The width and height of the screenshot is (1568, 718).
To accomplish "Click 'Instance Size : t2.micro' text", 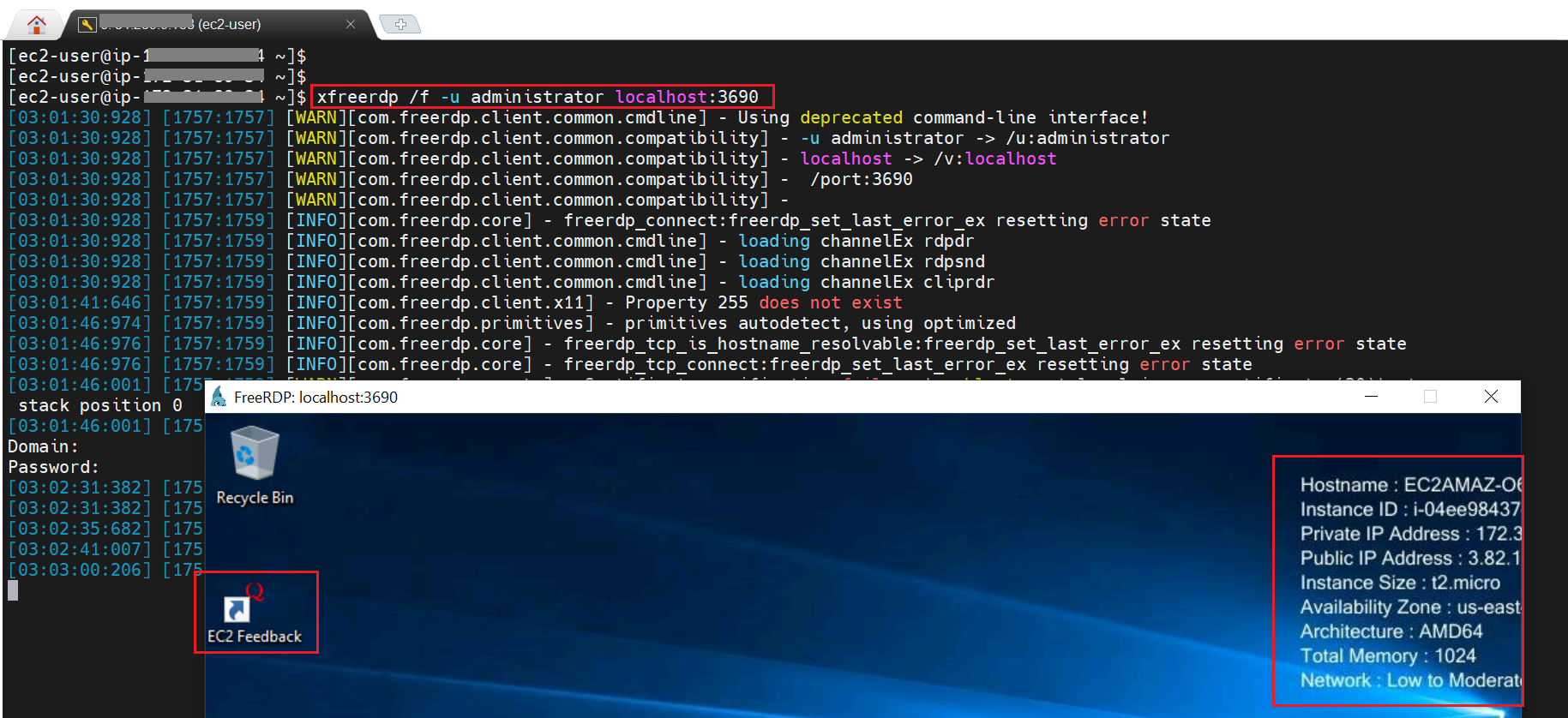I will (x=1400, y=583).
